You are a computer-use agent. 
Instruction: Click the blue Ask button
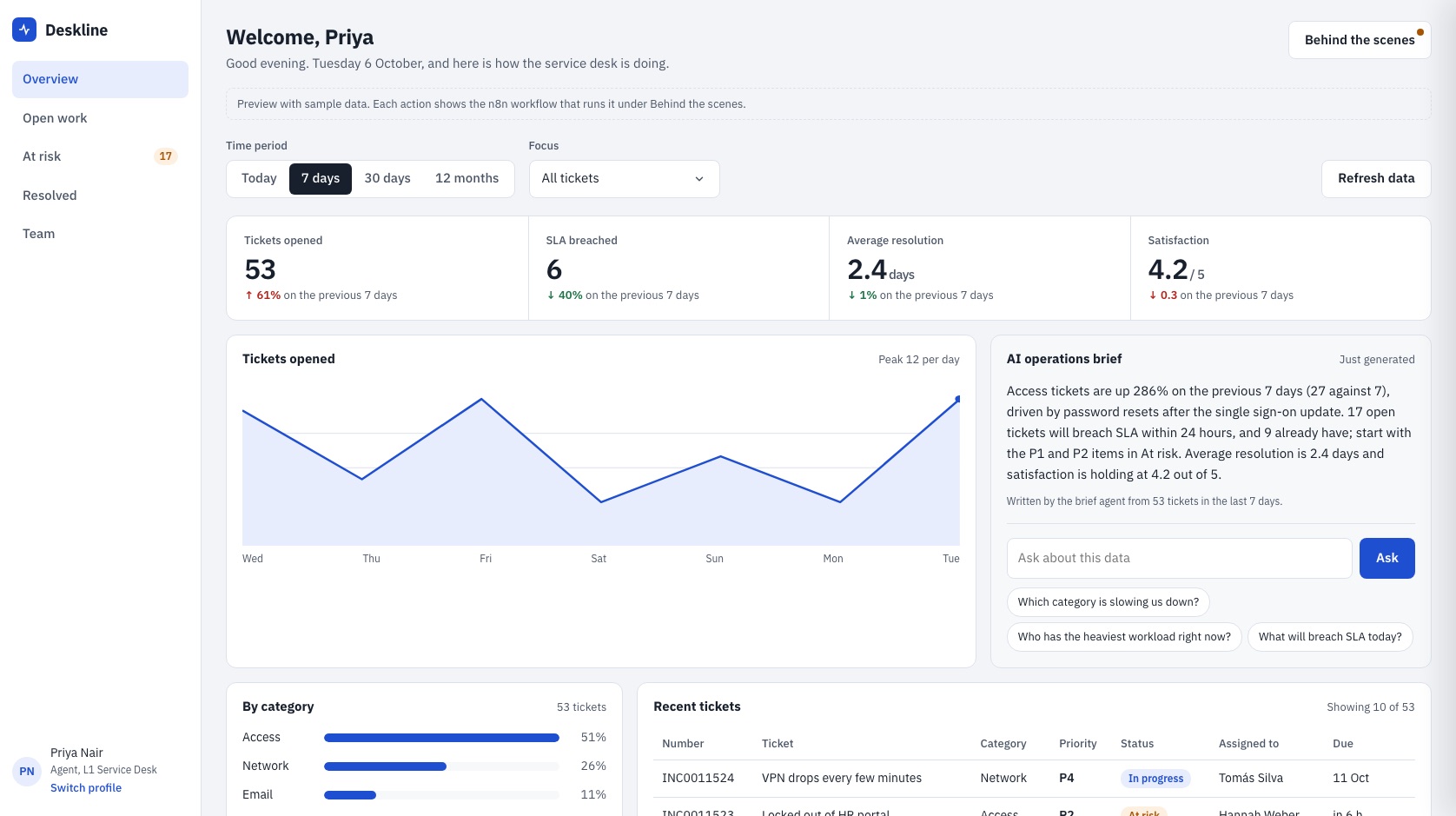tap(1387, 558)
